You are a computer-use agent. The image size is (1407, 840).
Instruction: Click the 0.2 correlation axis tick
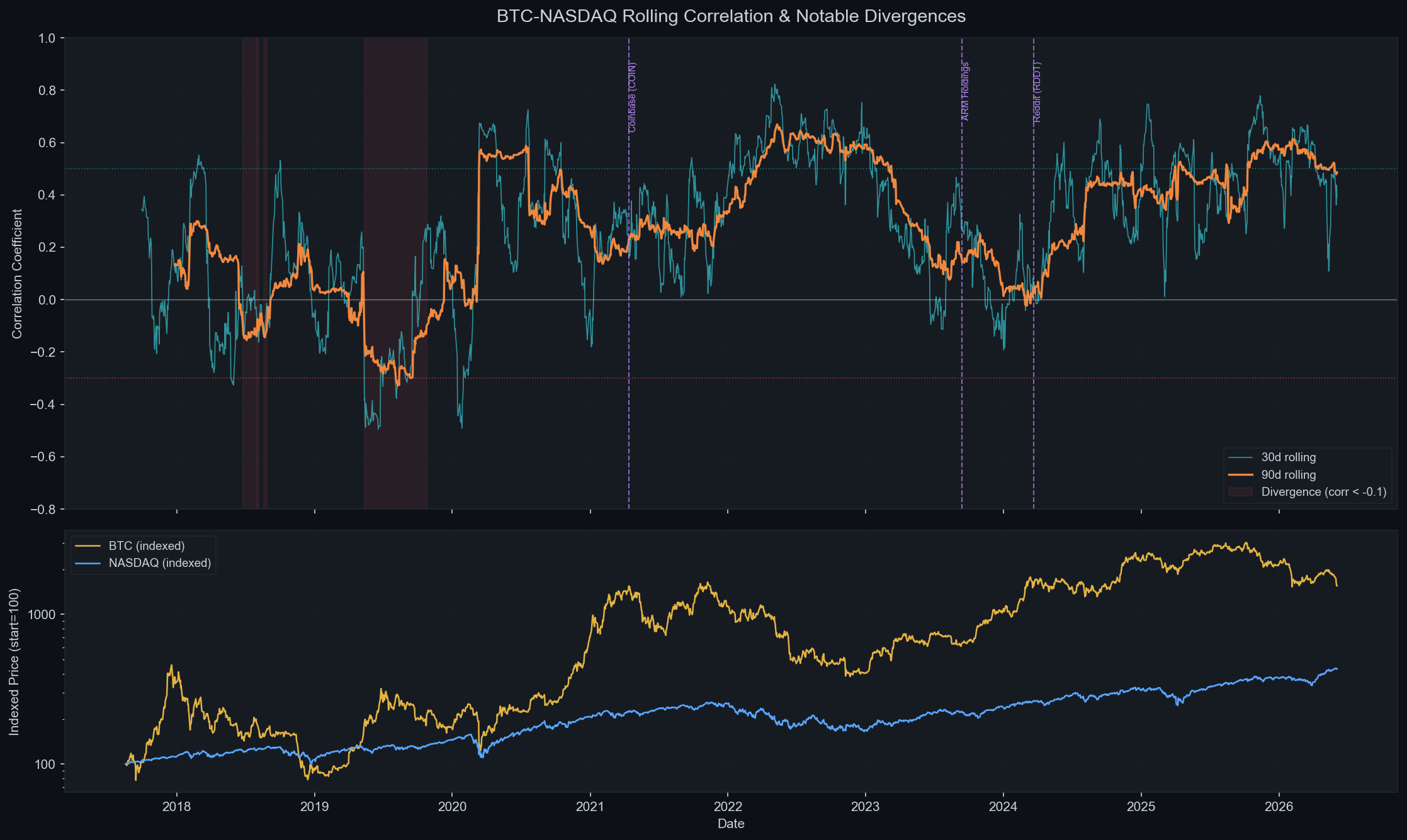(47, 247)
